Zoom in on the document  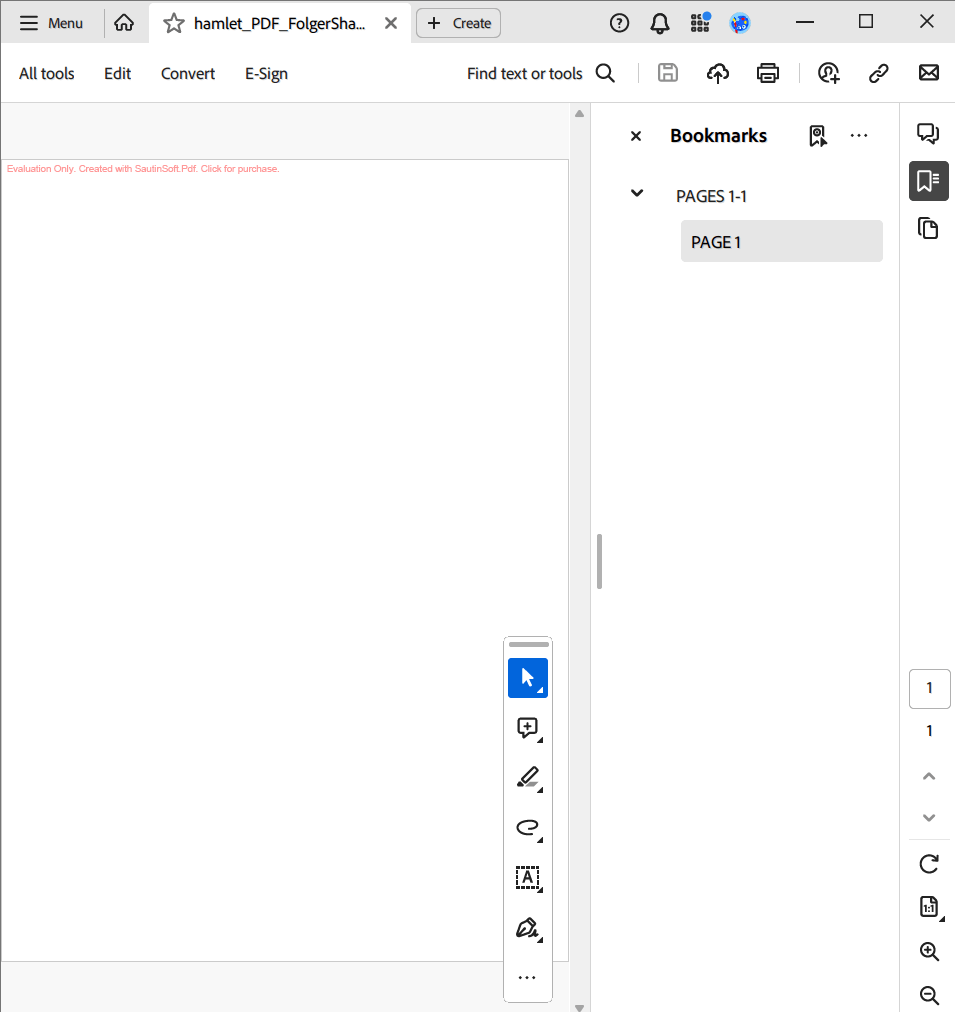coord(928,951)
